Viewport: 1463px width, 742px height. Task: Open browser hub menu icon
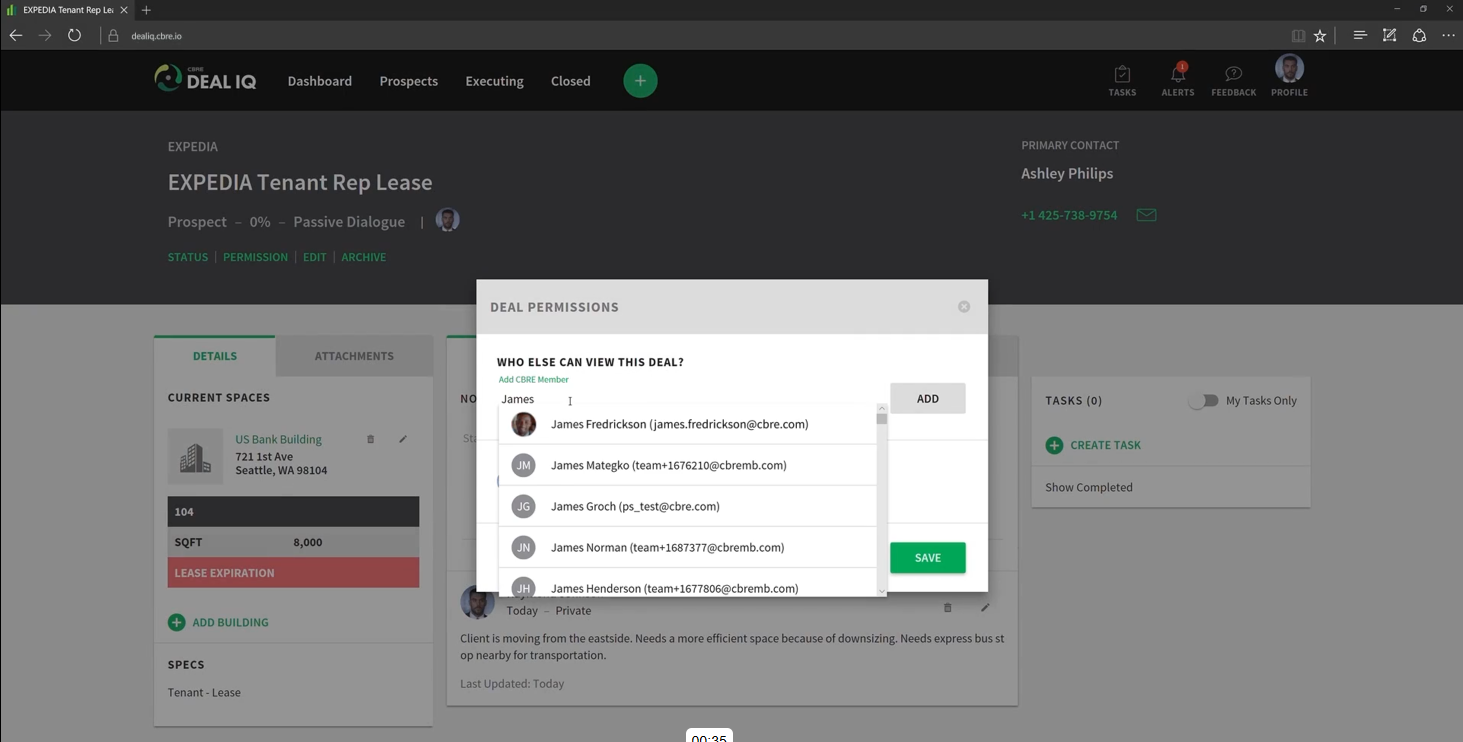pyautogui.click(x=1360, y=35)
